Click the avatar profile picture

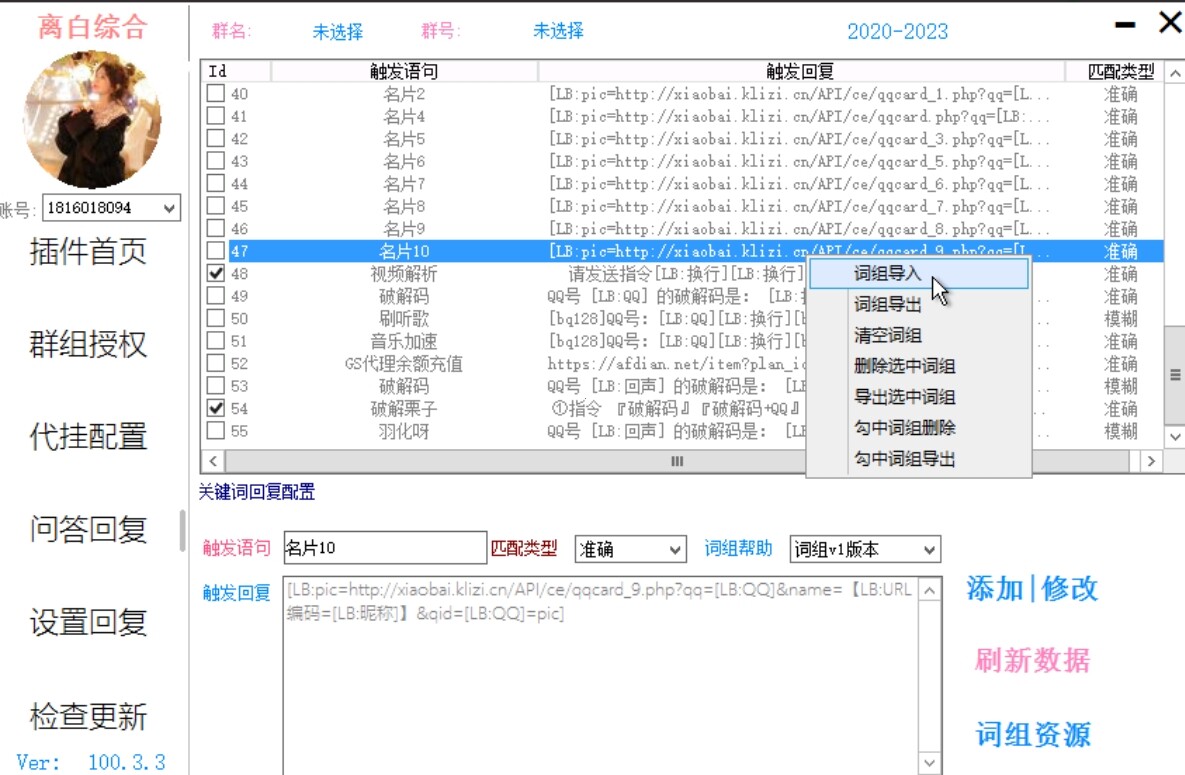point(93,117)
